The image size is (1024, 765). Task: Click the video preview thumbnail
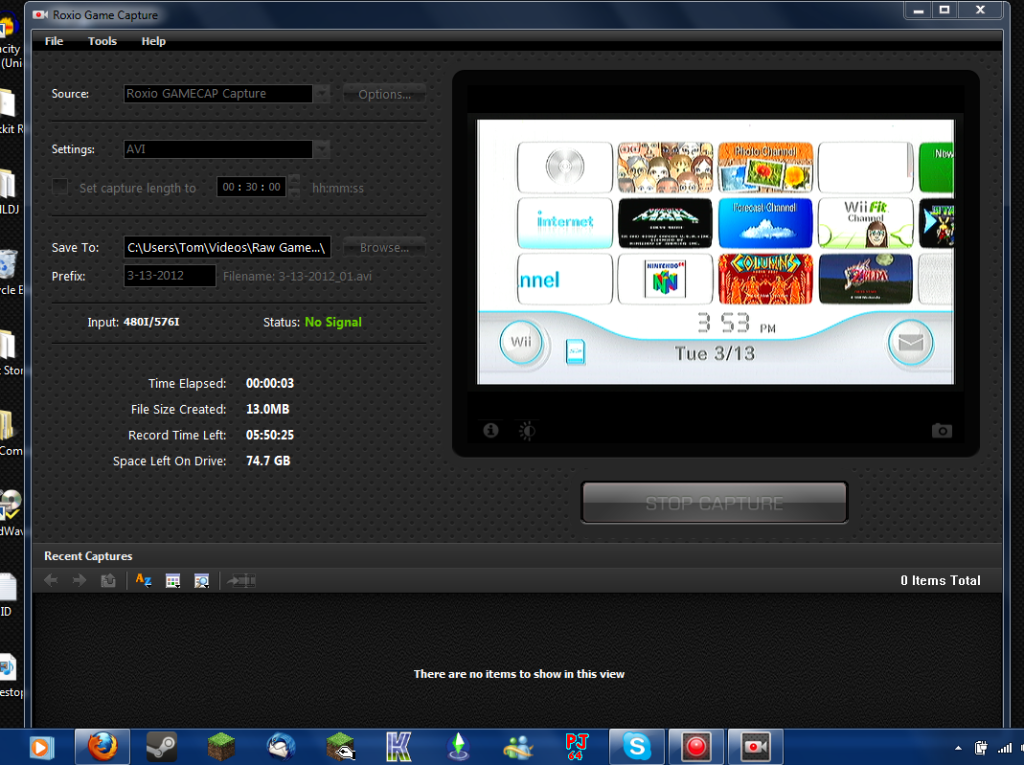(x=715, y=252)
